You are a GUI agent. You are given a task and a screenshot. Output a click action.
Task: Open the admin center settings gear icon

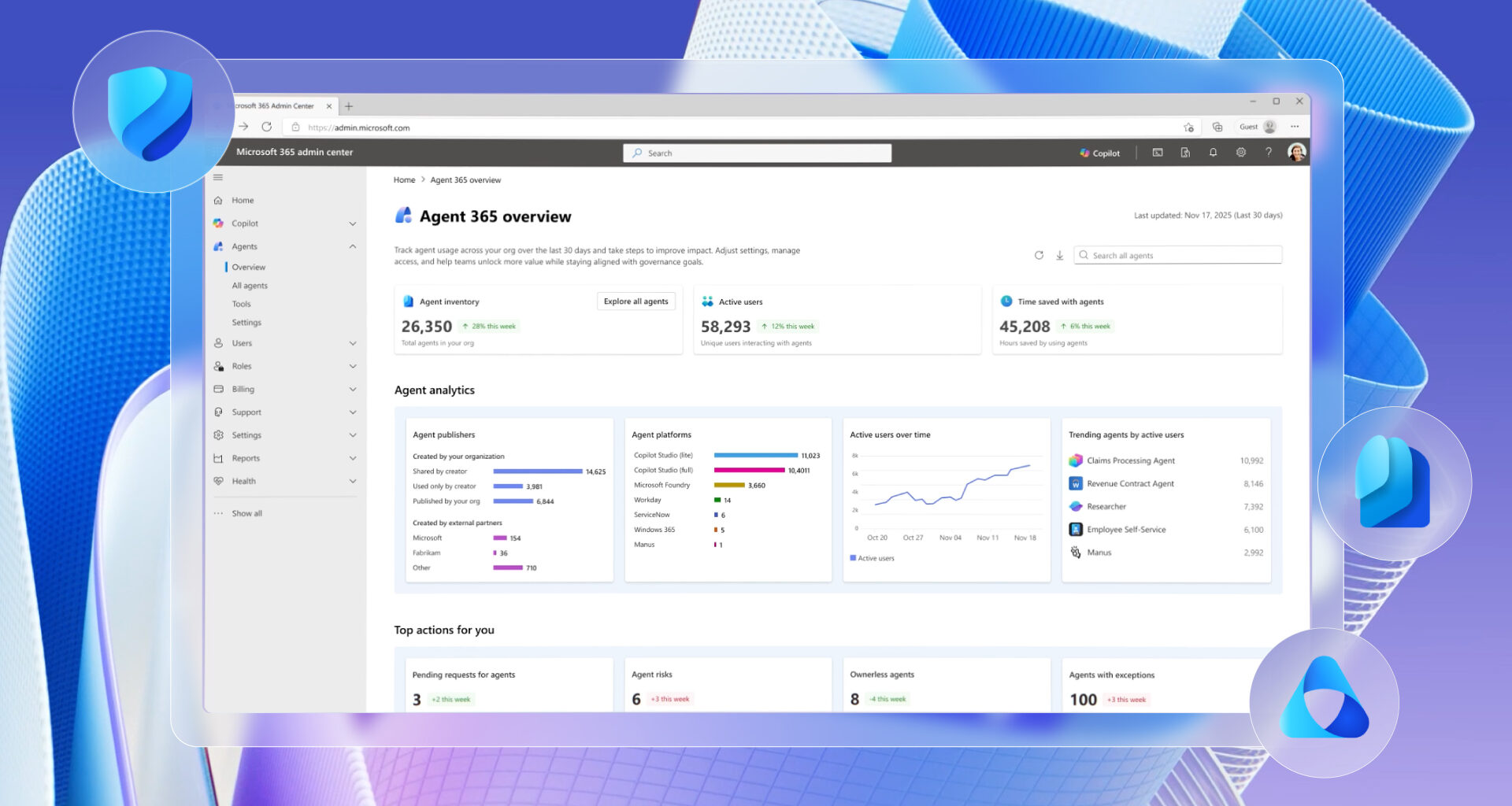point(1240,153)
